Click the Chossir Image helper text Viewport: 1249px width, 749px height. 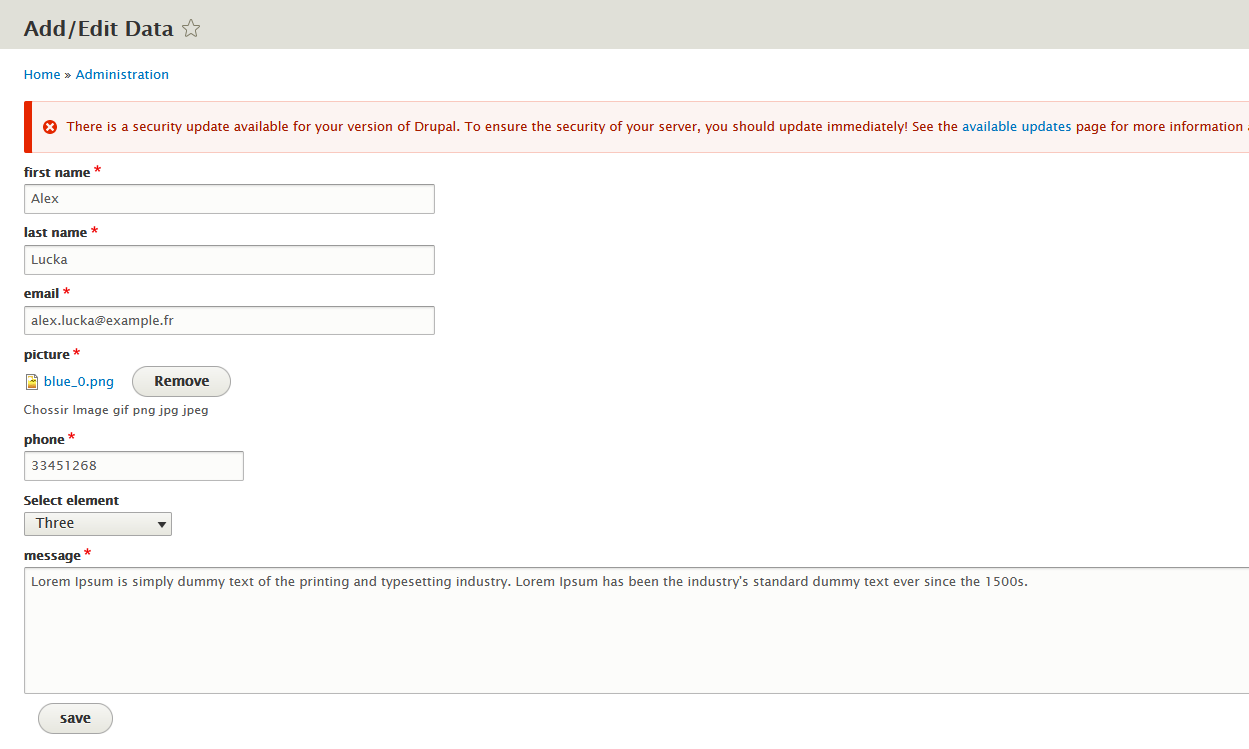[116, 410]
